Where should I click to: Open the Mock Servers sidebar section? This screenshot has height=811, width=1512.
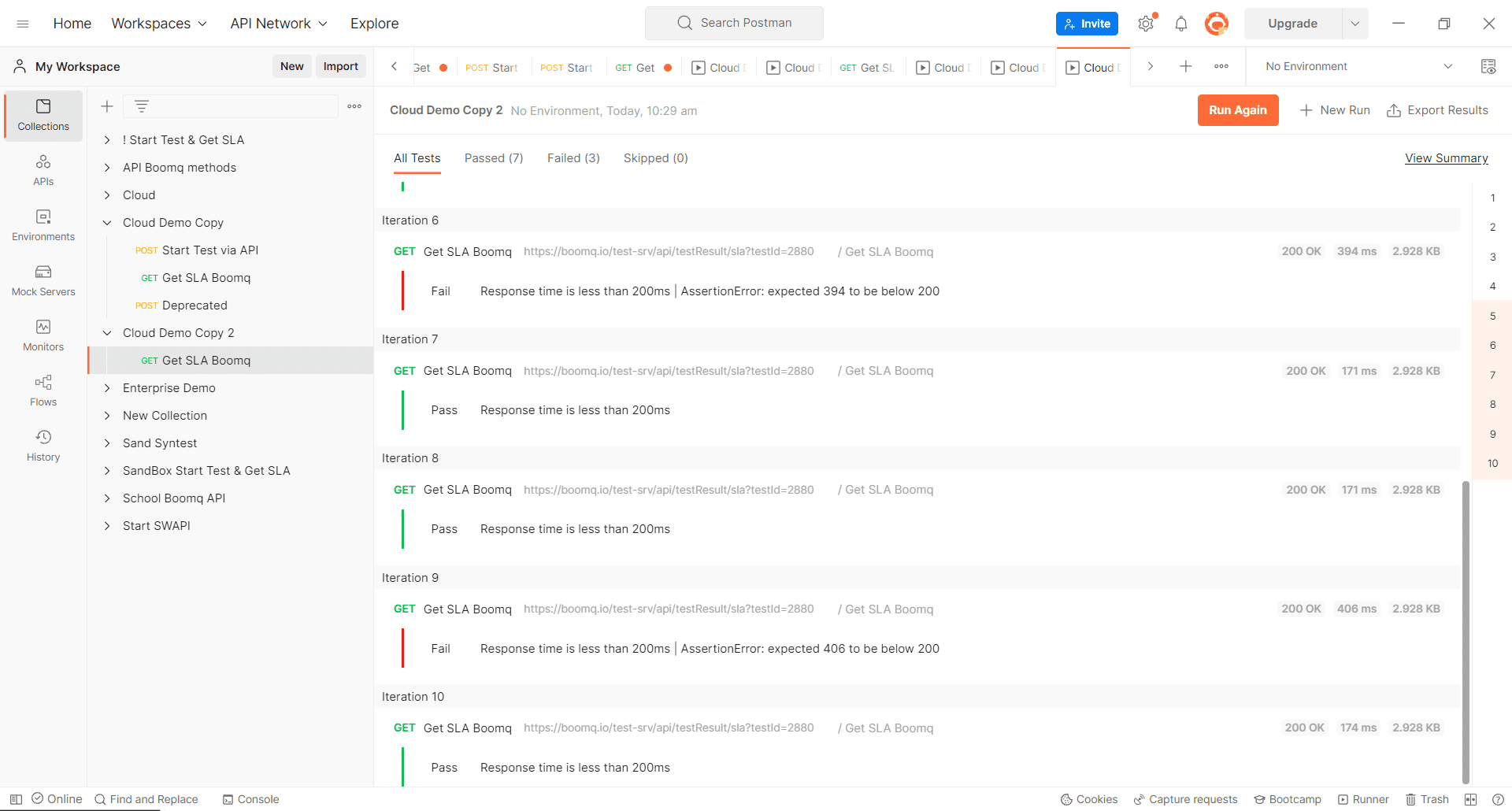(43, 280)
